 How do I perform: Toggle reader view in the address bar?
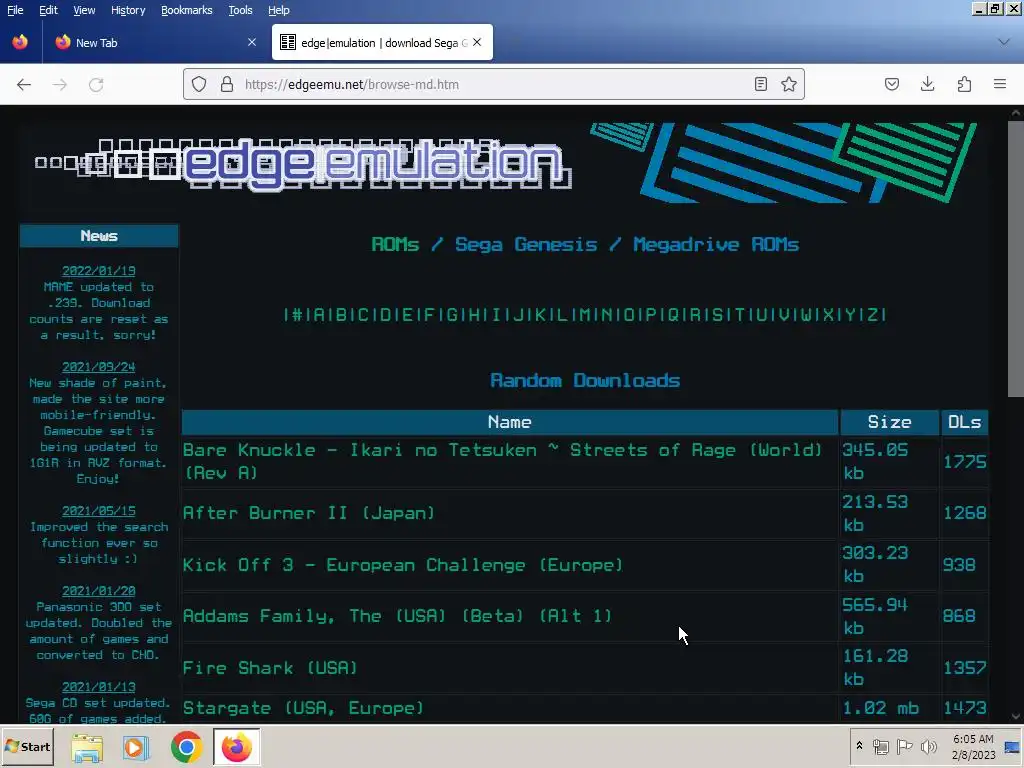coord(761,84)
